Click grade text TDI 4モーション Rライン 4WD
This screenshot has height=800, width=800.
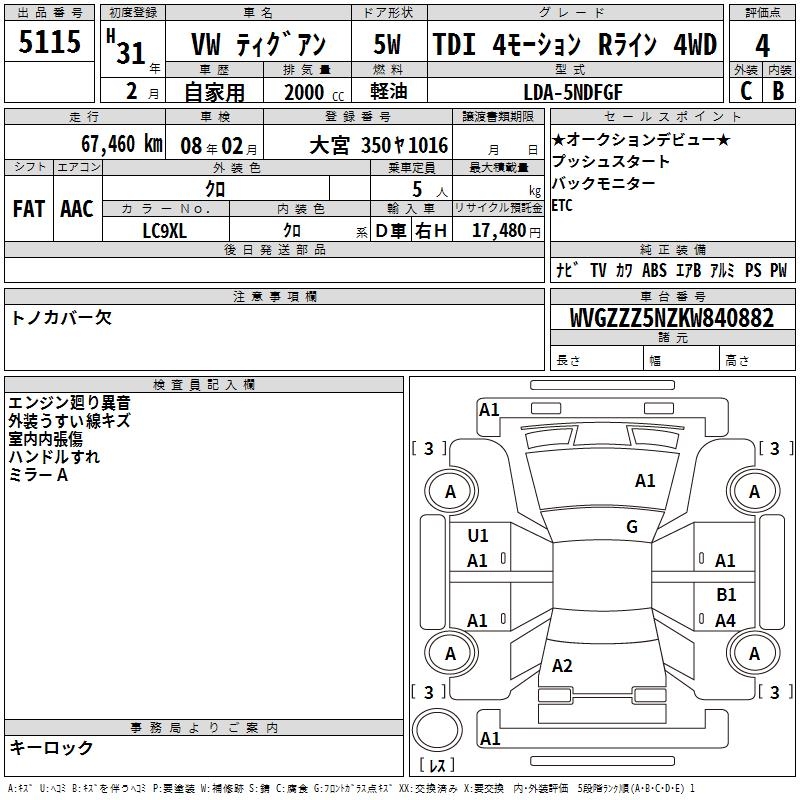[575, 44]
